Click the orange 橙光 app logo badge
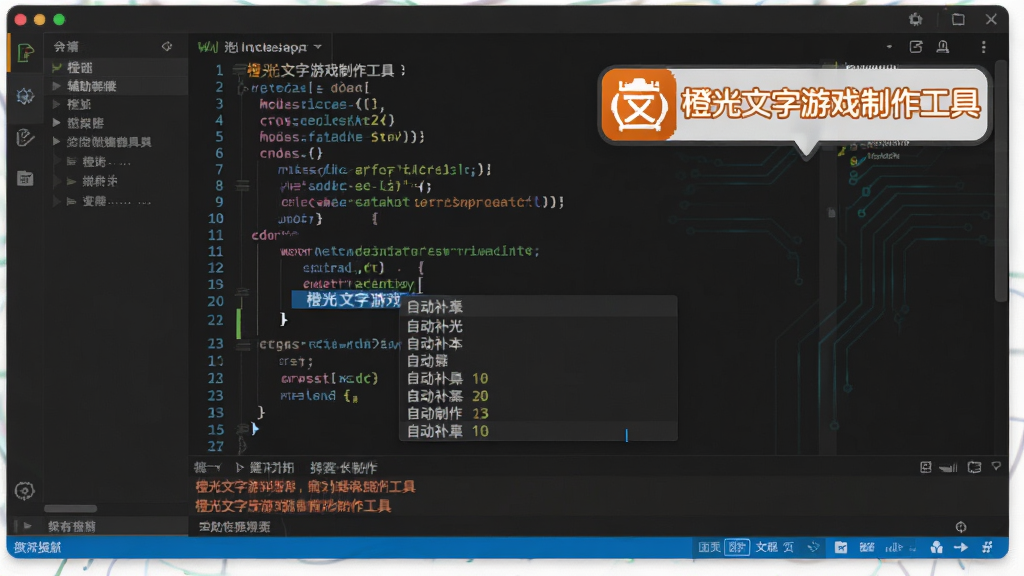This screenshot has width=1024, height=576. click(x=639, y=104)
